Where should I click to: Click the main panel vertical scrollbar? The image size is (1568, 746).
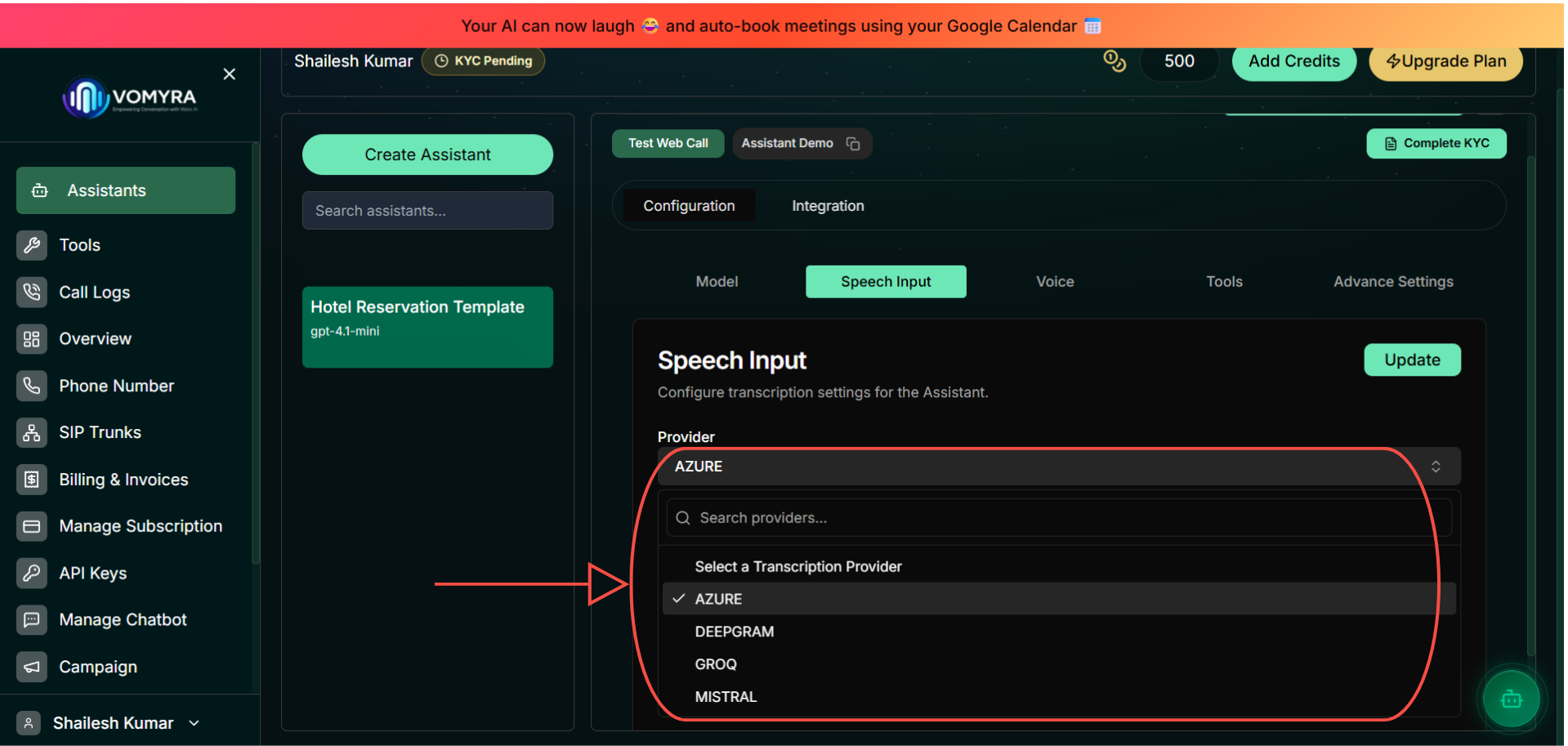tap(1531, 404)
